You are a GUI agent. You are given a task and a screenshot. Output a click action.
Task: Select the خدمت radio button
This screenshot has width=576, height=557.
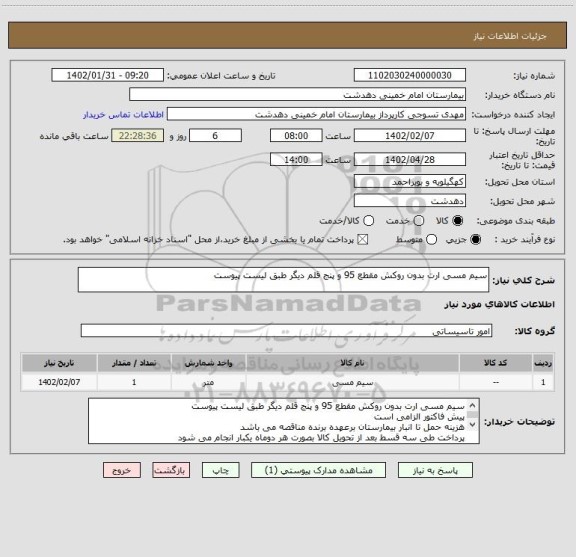(x=419, y=220)
